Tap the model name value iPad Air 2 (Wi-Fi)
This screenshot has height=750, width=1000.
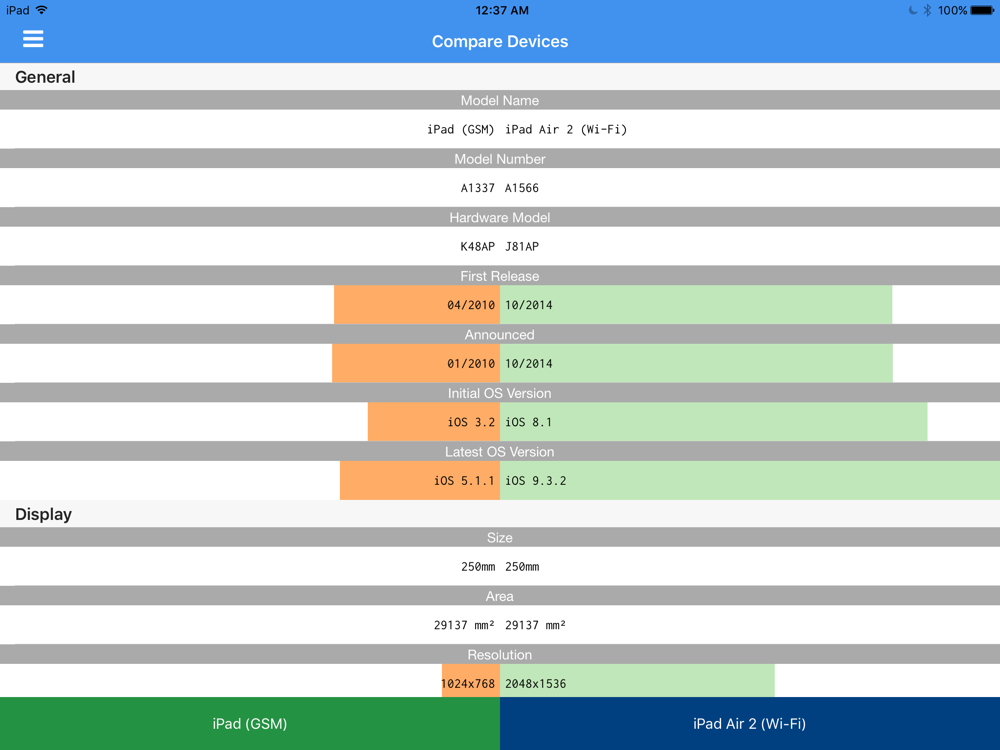[x=566, y=129]
